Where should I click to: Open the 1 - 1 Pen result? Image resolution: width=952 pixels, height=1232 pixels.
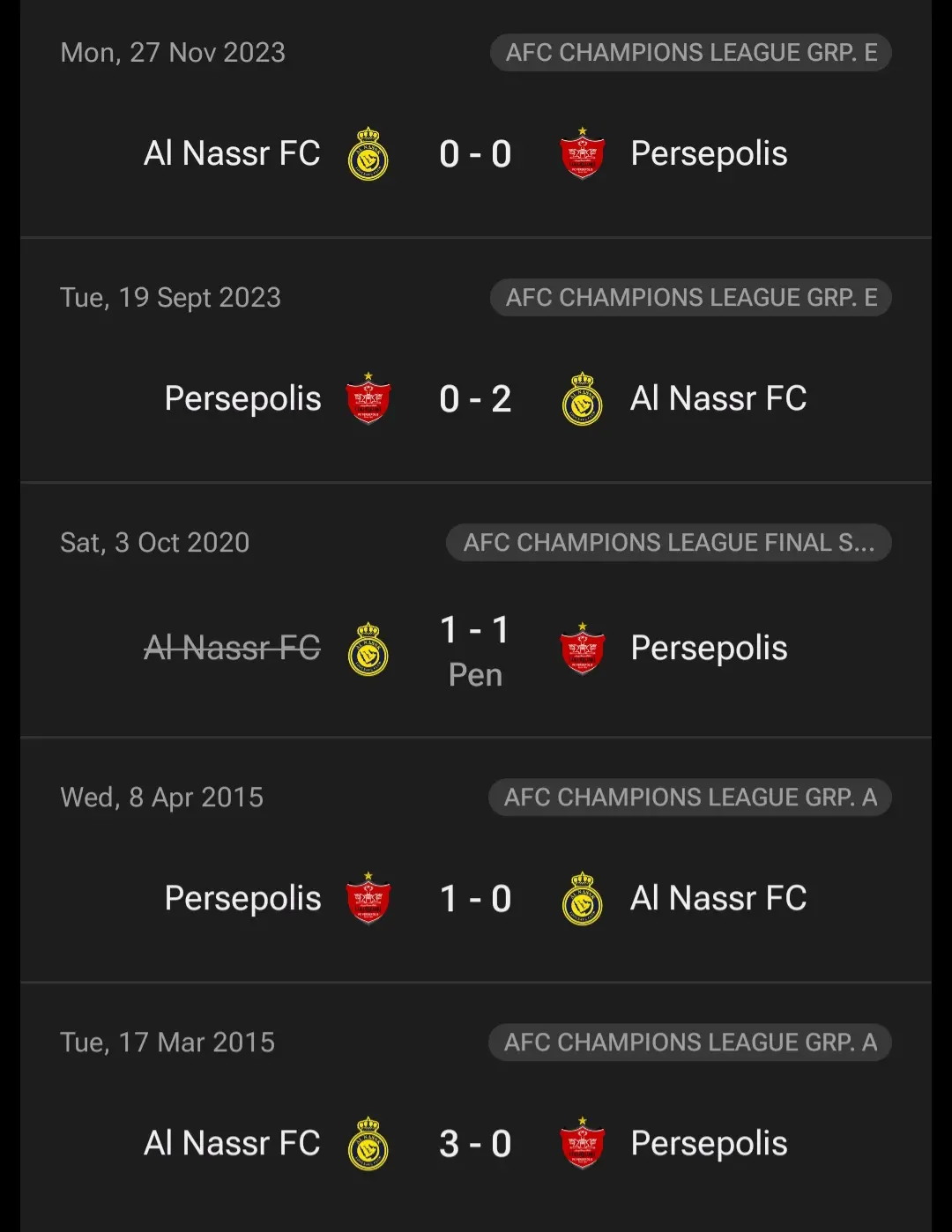coord(475,650)
